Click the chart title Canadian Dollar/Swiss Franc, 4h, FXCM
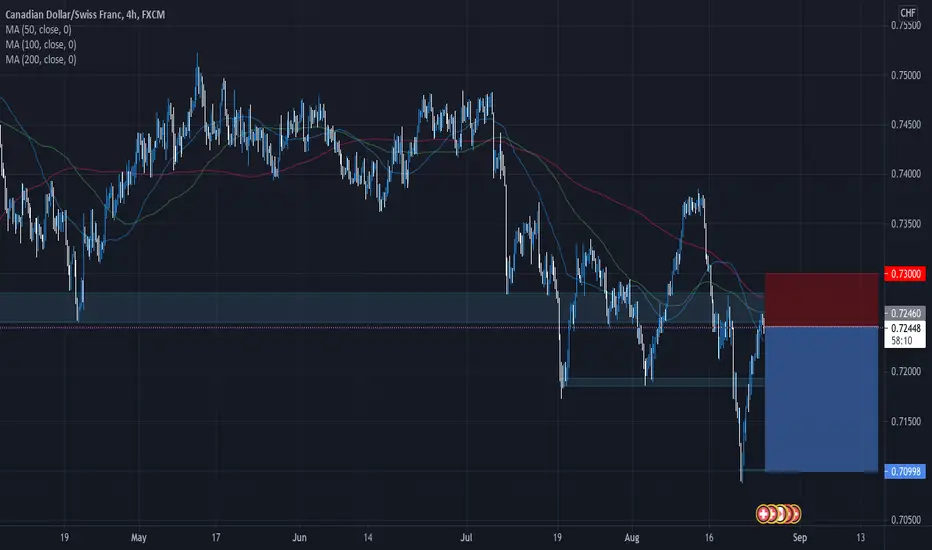Image resolution: width=932 pixels, height=550 pixels. tap(86, 14)
